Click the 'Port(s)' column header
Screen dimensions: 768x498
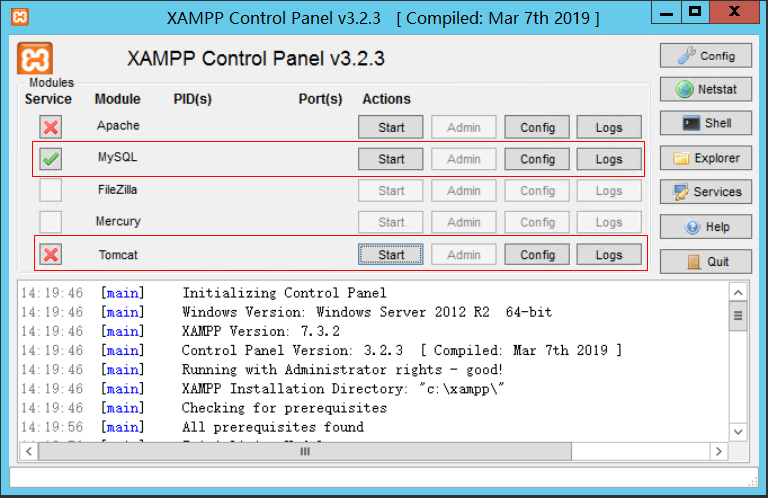320,99
